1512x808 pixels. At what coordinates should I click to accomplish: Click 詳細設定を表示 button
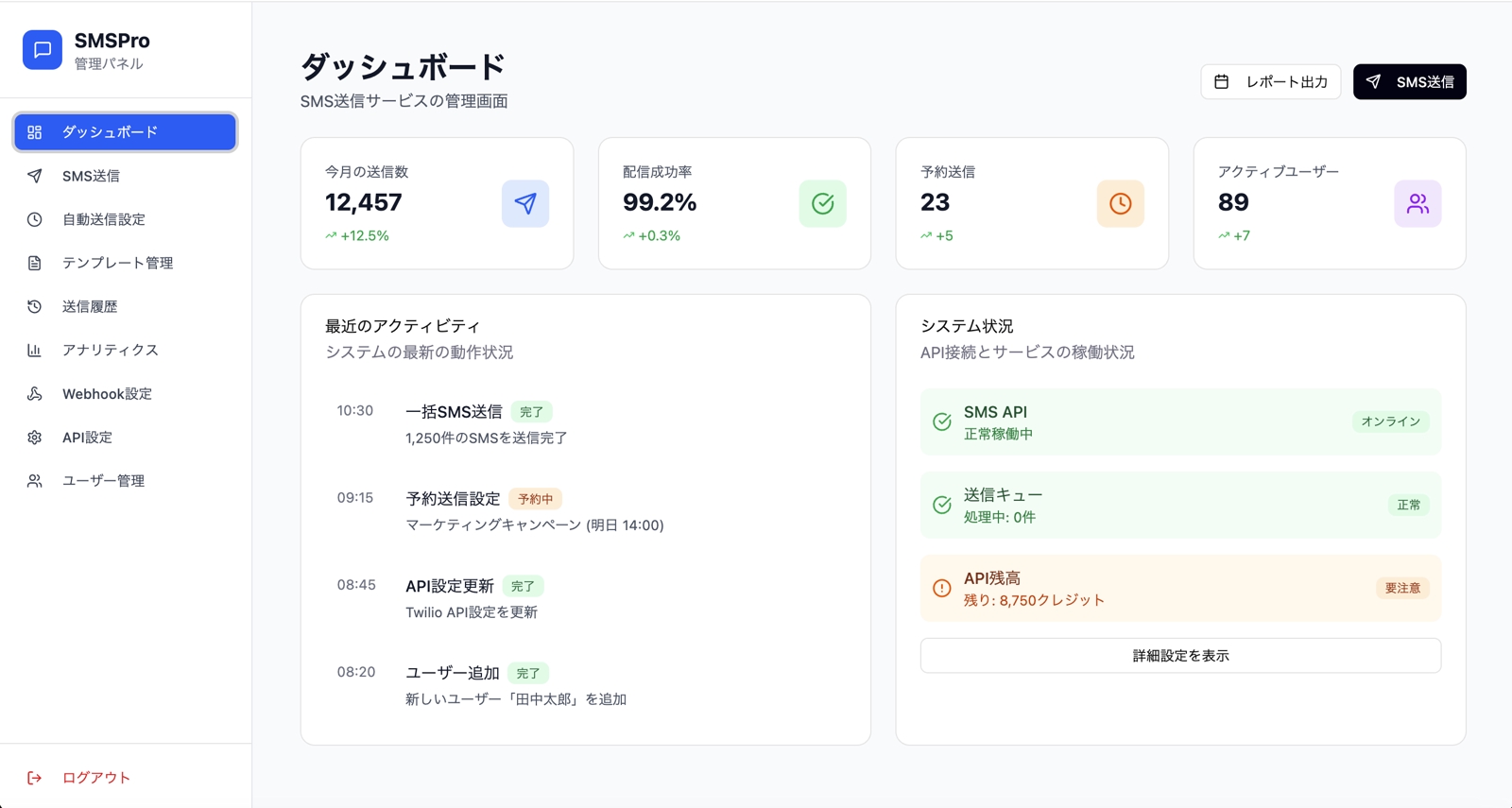pyautogui.click(x=1180, y=656)
